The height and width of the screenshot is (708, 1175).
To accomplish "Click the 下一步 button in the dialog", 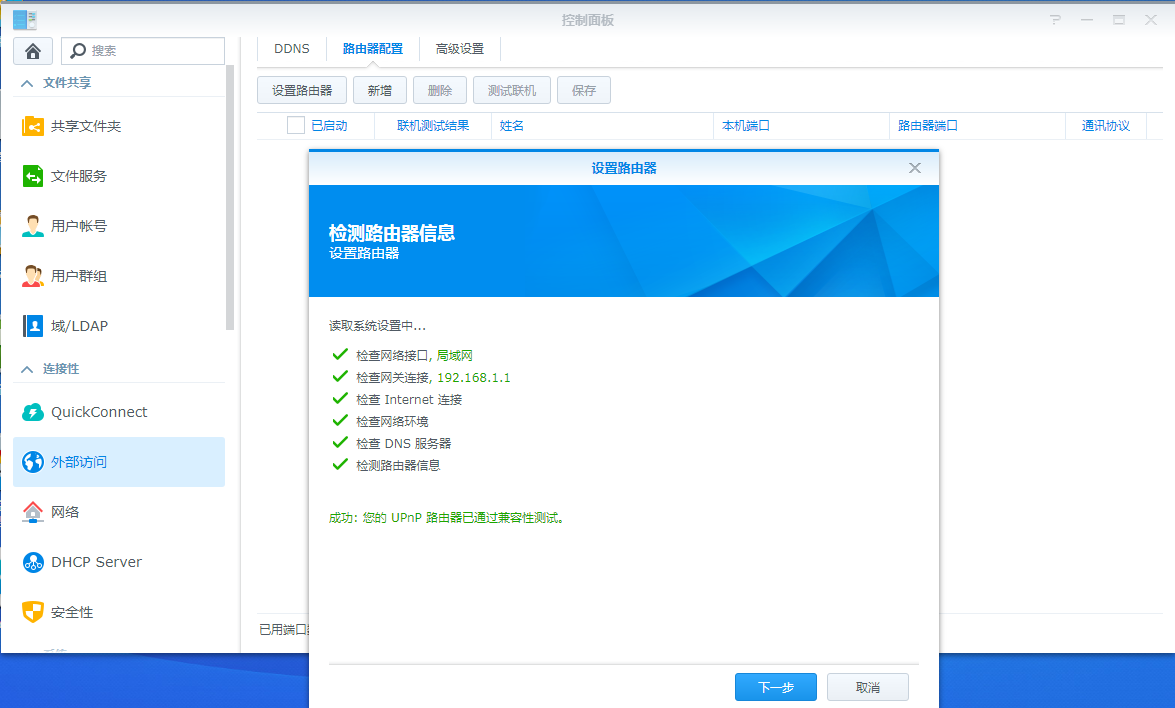I will 775,687.
